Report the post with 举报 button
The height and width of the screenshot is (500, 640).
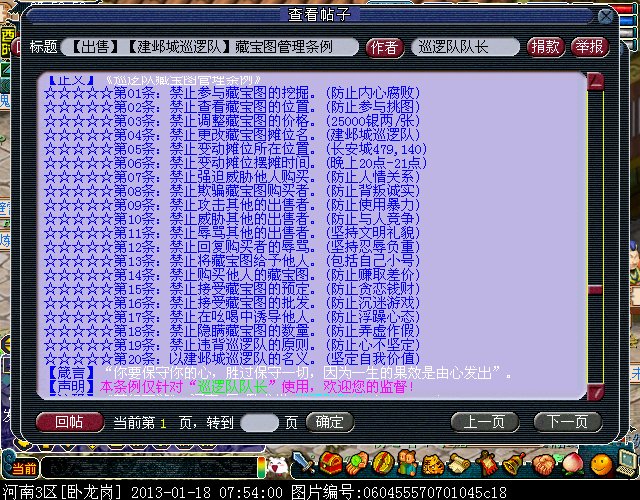click(589, 47)
